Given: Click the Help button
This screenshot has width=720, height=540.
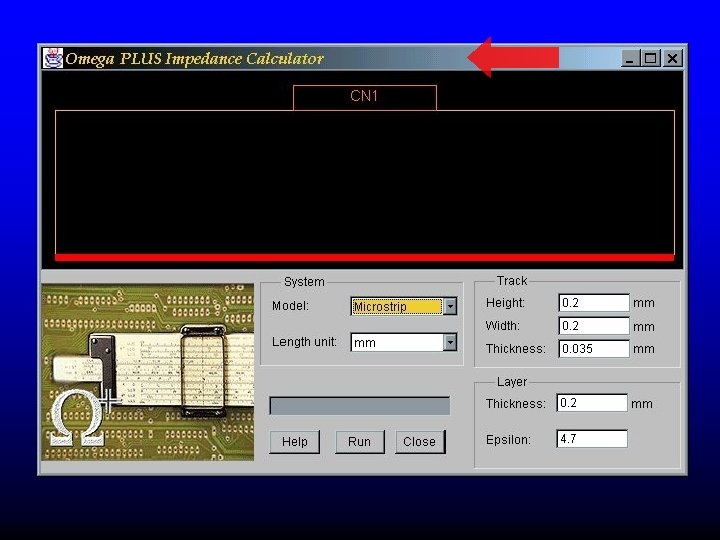Looking at the screenshot, I should (x=294, y=442).
